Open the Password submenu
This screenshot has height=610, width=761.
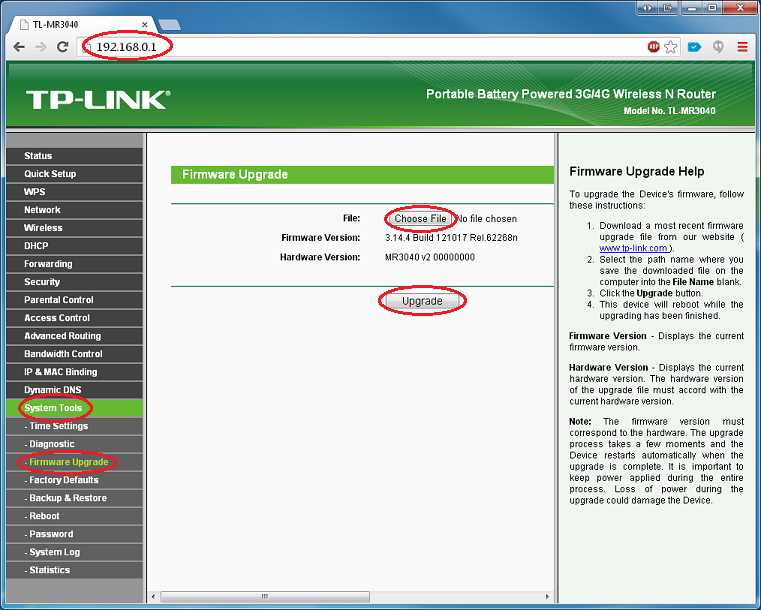(75, 533)
